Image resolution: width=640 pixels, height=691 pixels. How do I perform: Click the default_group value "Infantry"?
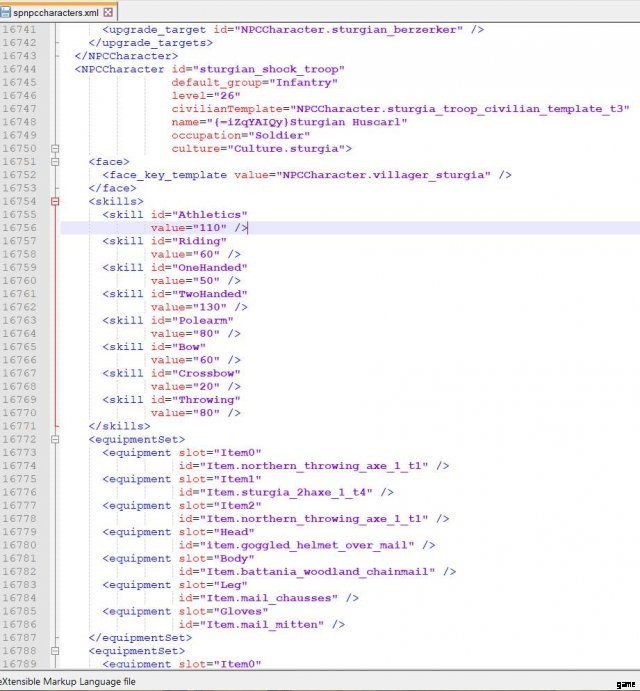[x=304, y=82]
